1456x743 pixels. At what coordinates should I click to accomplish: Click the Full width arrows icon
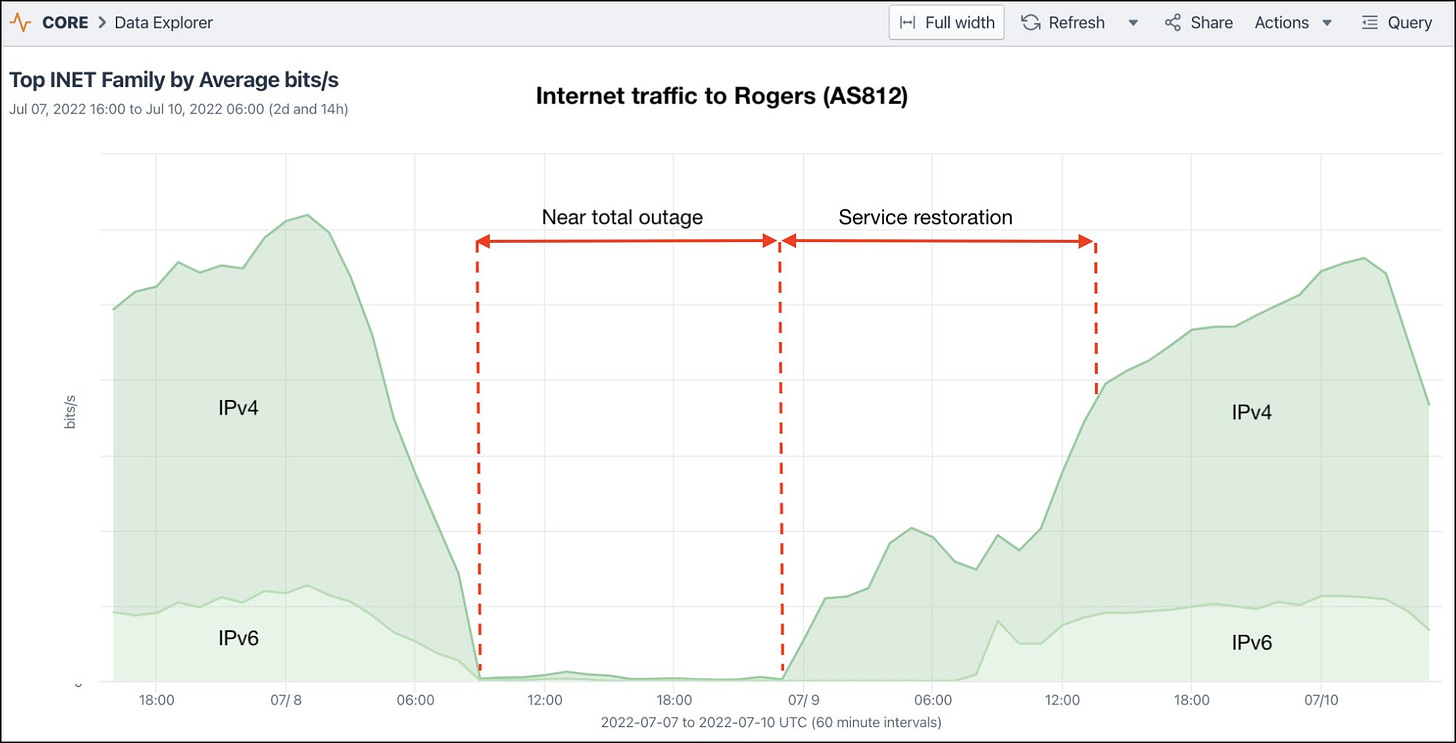(x=908, y=22)
